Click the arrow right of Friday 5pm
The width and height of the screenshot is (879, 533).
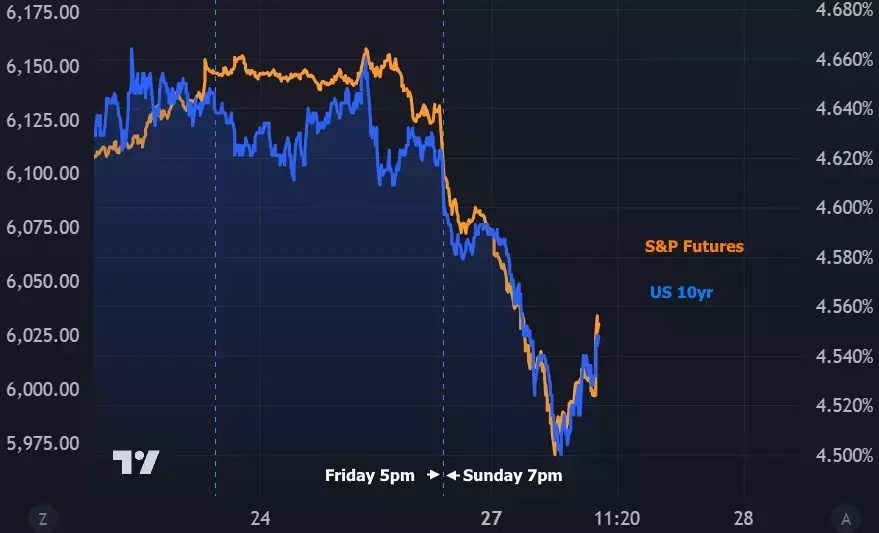433,476
